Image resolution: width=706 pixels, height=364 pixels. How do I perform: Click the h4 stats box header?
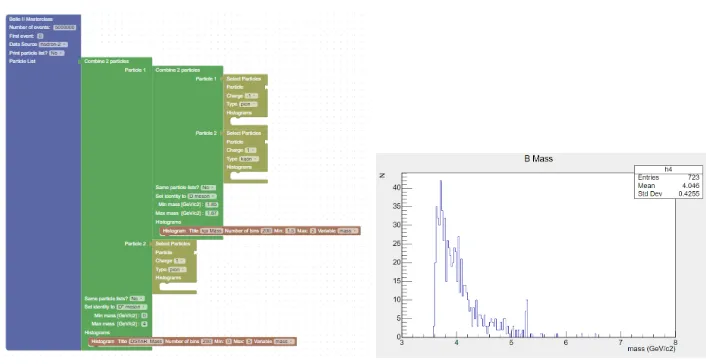pyautogui.click(x=668, y=169)
